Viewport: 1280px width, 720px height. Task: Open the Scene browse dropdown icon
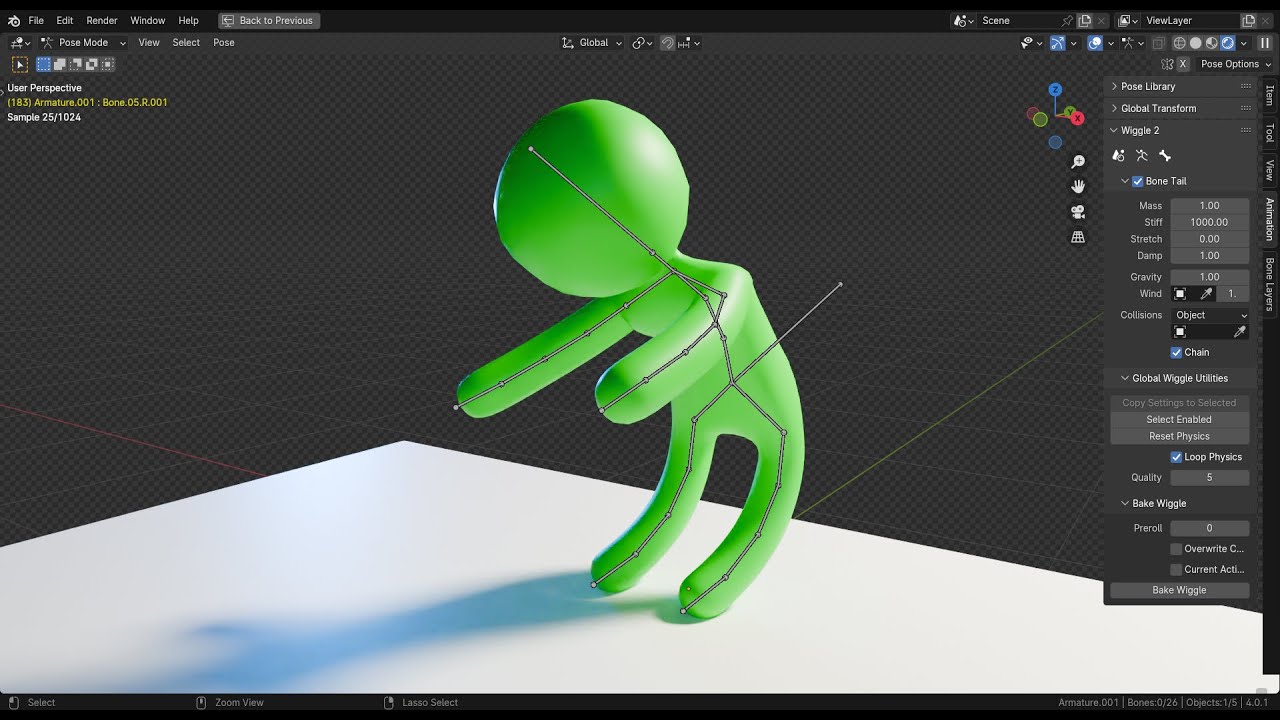964,20
